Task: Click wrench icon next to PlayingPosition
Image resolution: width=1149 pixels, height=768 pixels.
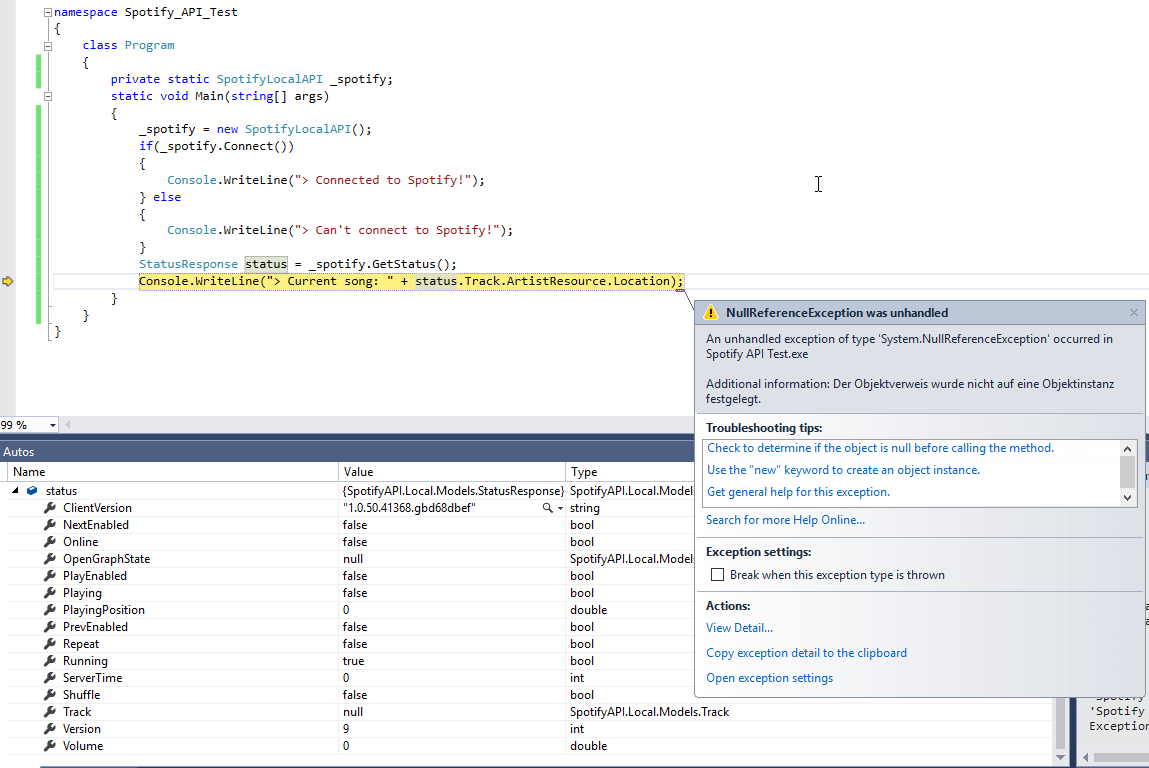Action: click(50, 610)
